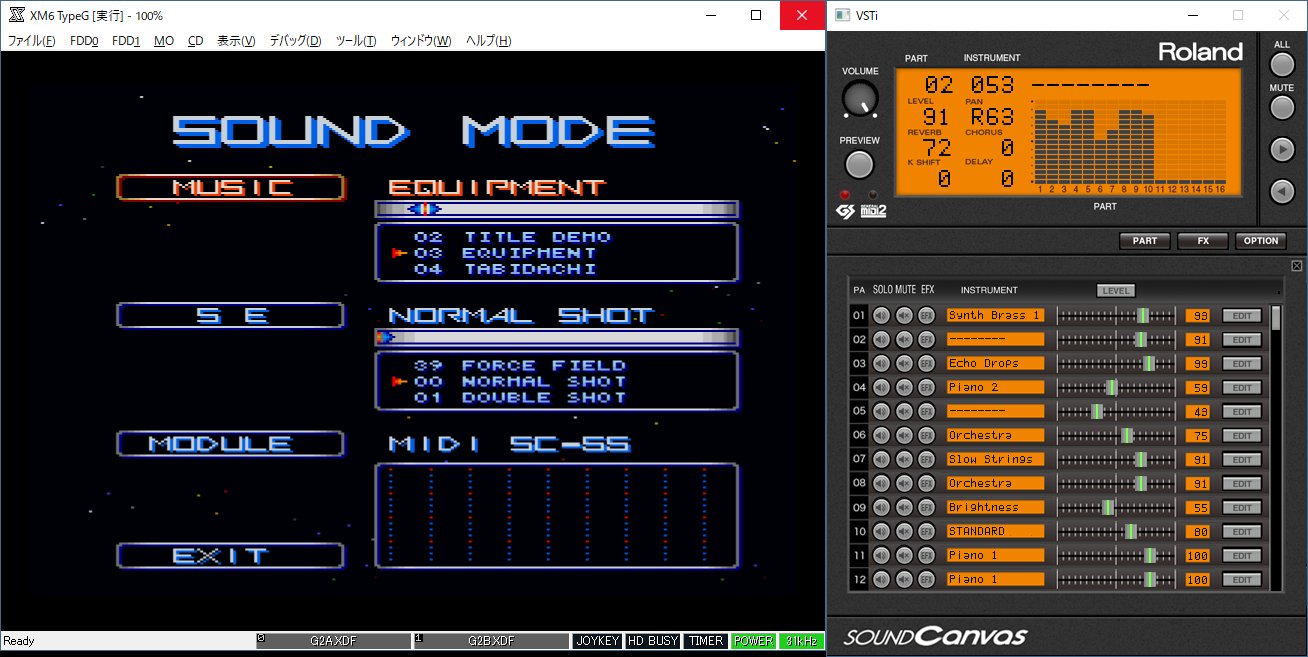Screen dimensions: 1308x657
Task: Solo part 09 Brightness
Action: pos(882,507)
